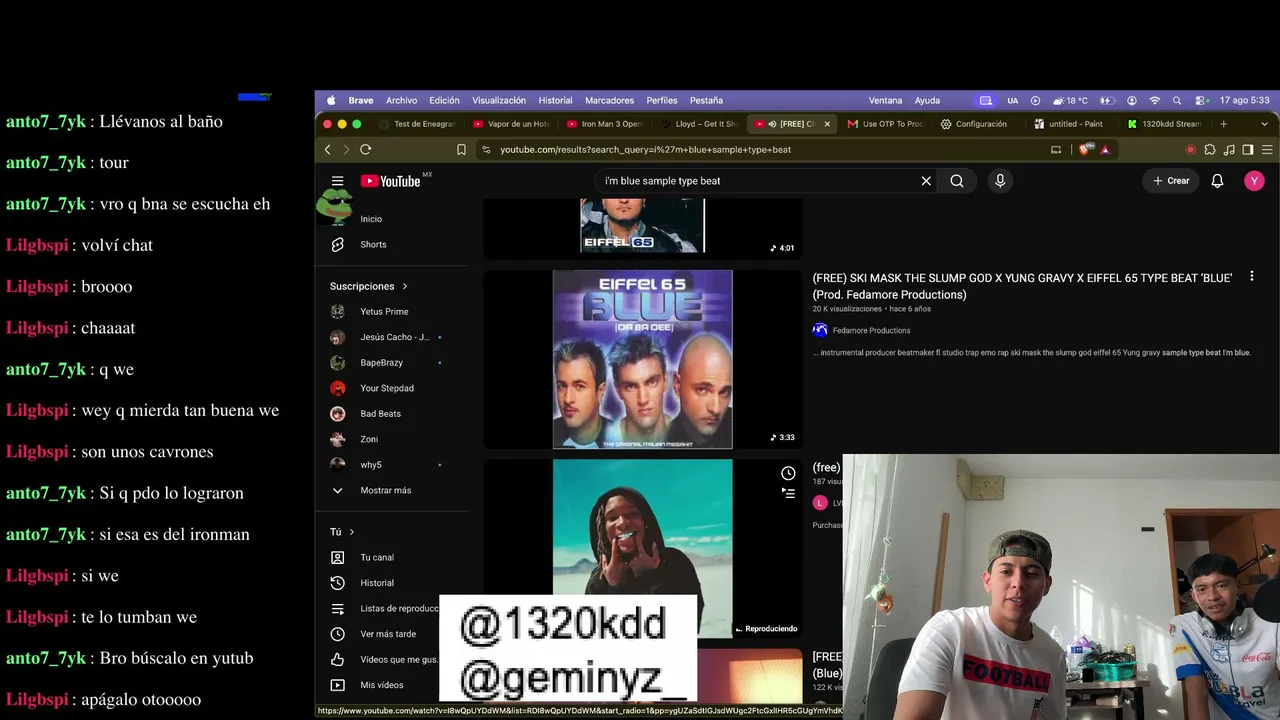Open Brave Shields lion icon
1280x720 pixels.
pyautogui.click(x=1086, y=150)
